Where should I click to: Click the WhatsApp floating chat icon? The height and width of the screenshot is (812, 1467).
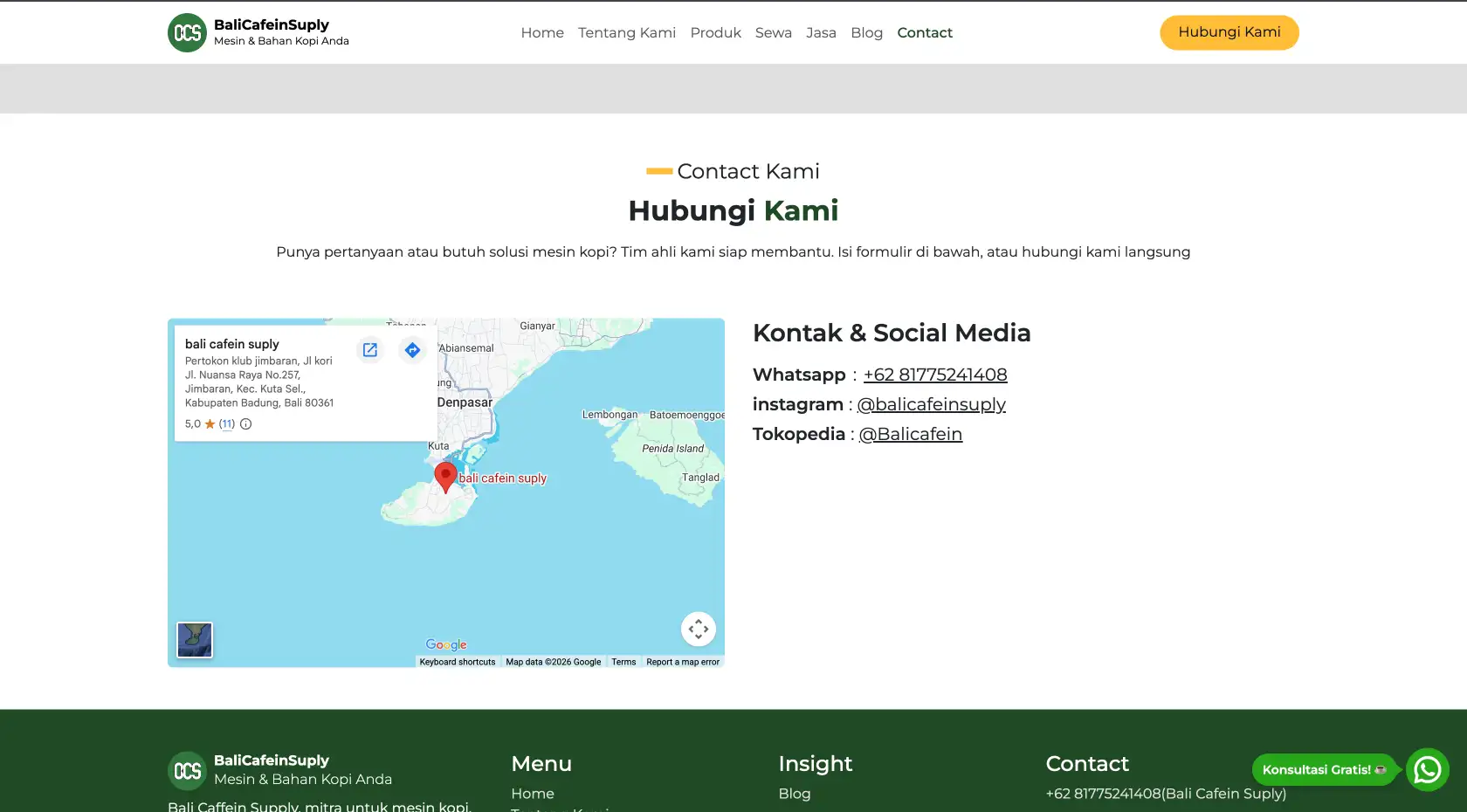pos(1428,769)
